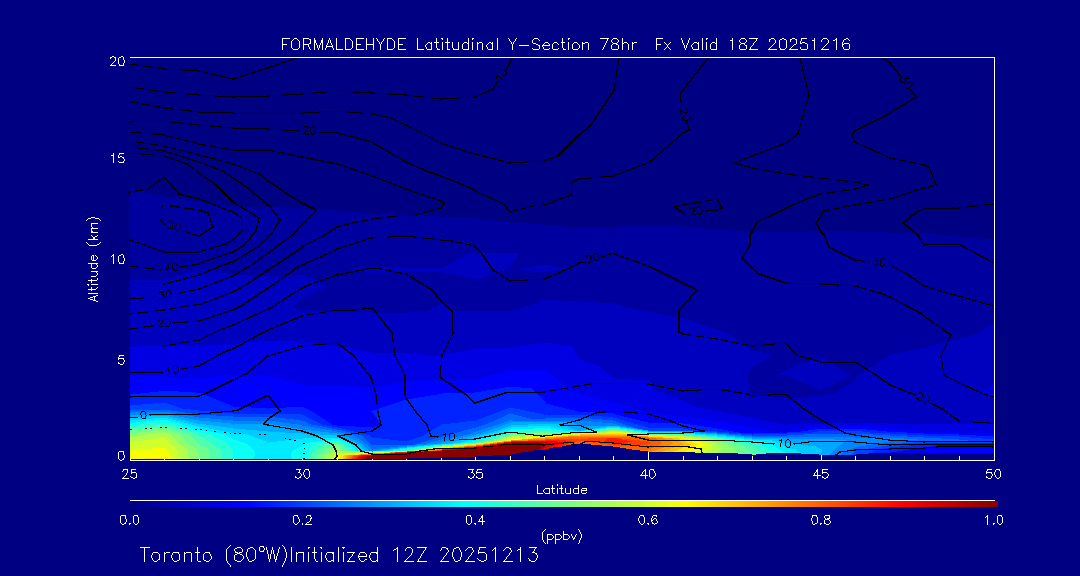
Task: Click the 1.0 label under the colorbar
Action: tap(994, 520)
